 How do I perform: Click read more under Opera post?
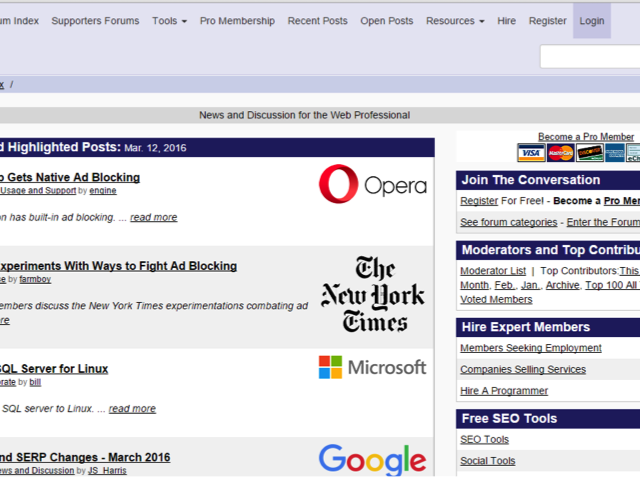click(153, 217)
